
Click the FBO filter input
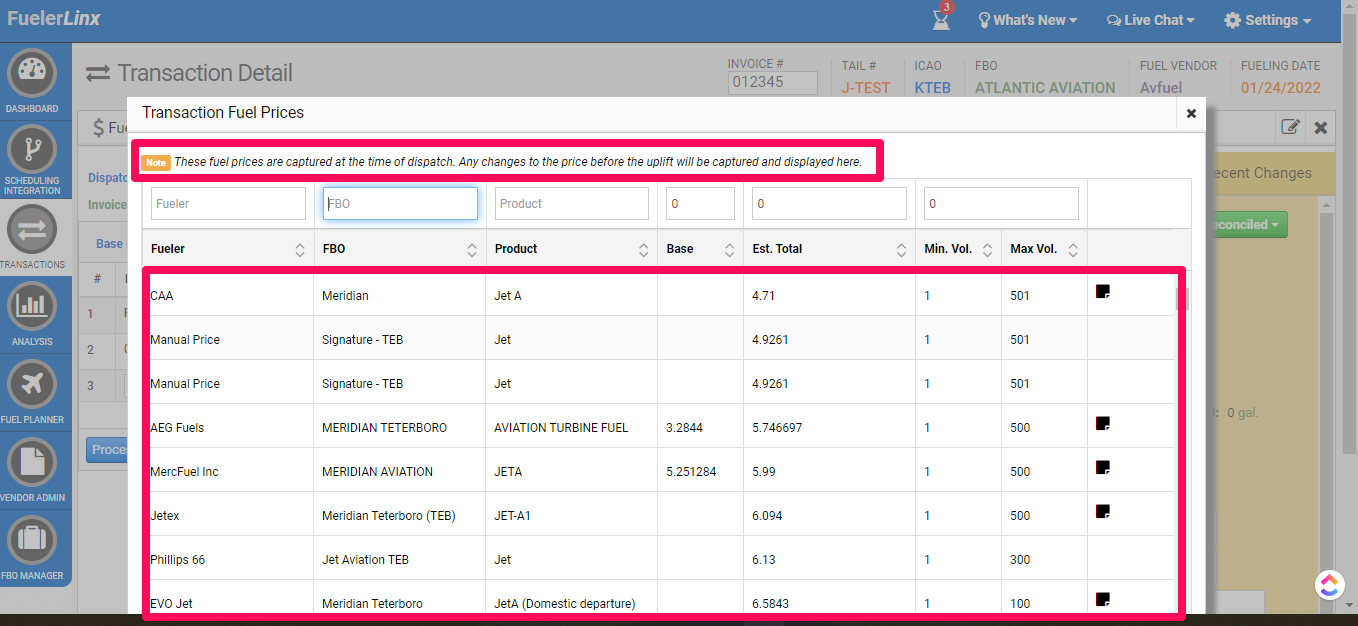tap(400, 203)
